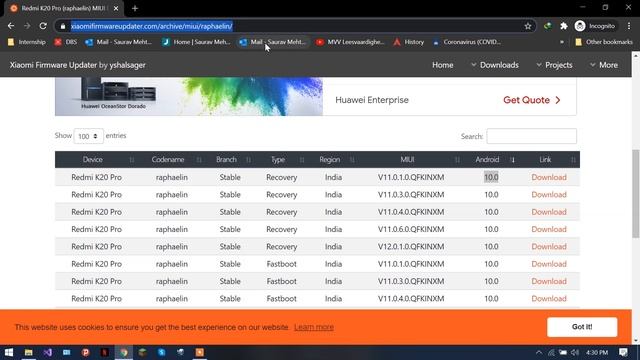Download Fastboot ROM V11.0.3.0.QFKINXM
Viewport: 640px width, 360px height.
pos(549,281)
